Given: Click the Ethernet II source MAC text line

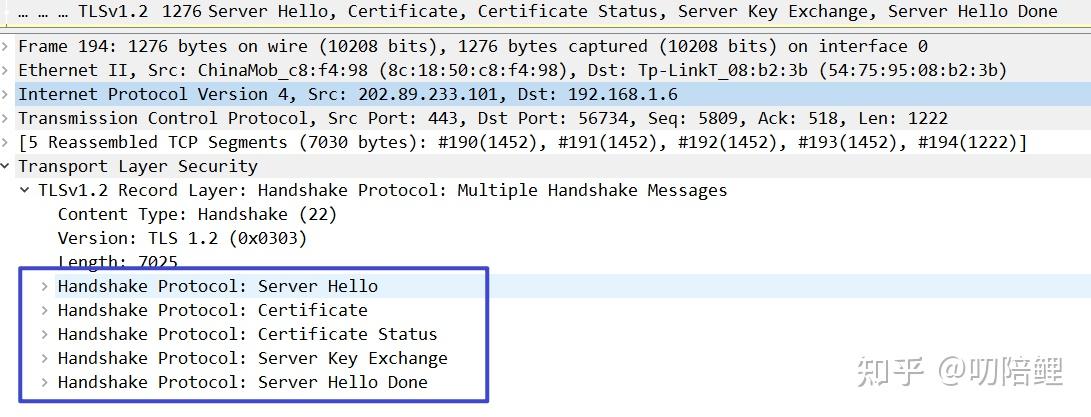Looking at the screenshot, I should (512, 71).
